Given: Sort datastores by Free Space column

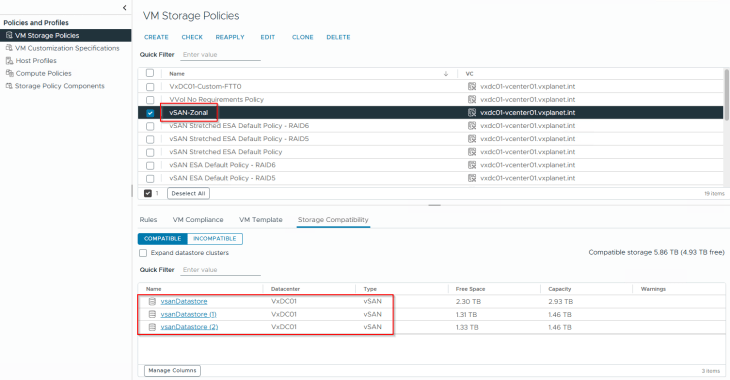Looking at the screenshot, I should (x=470, y=289).
